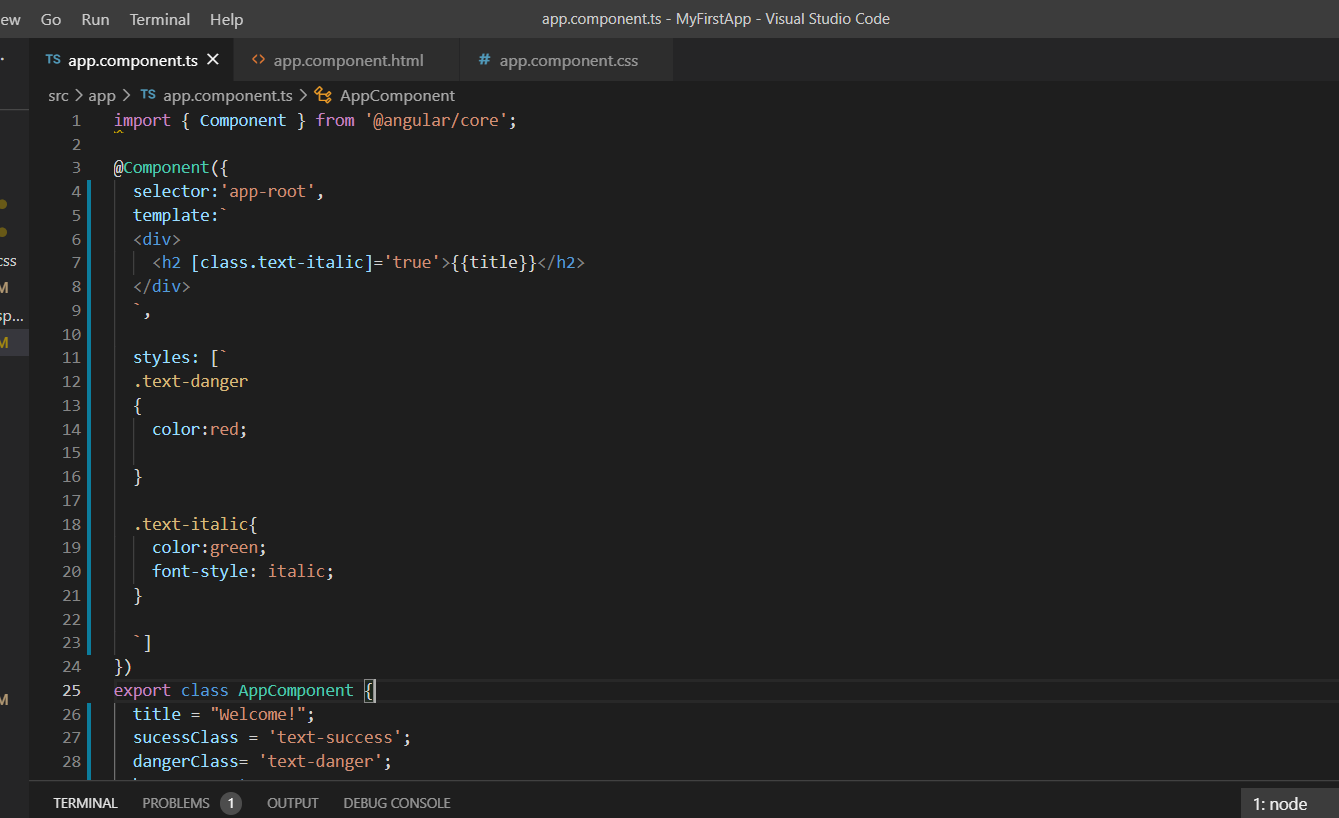The height and width of the screenshot is (818, 1339).
Task: Open the Help menu
Action: (226, 19)
